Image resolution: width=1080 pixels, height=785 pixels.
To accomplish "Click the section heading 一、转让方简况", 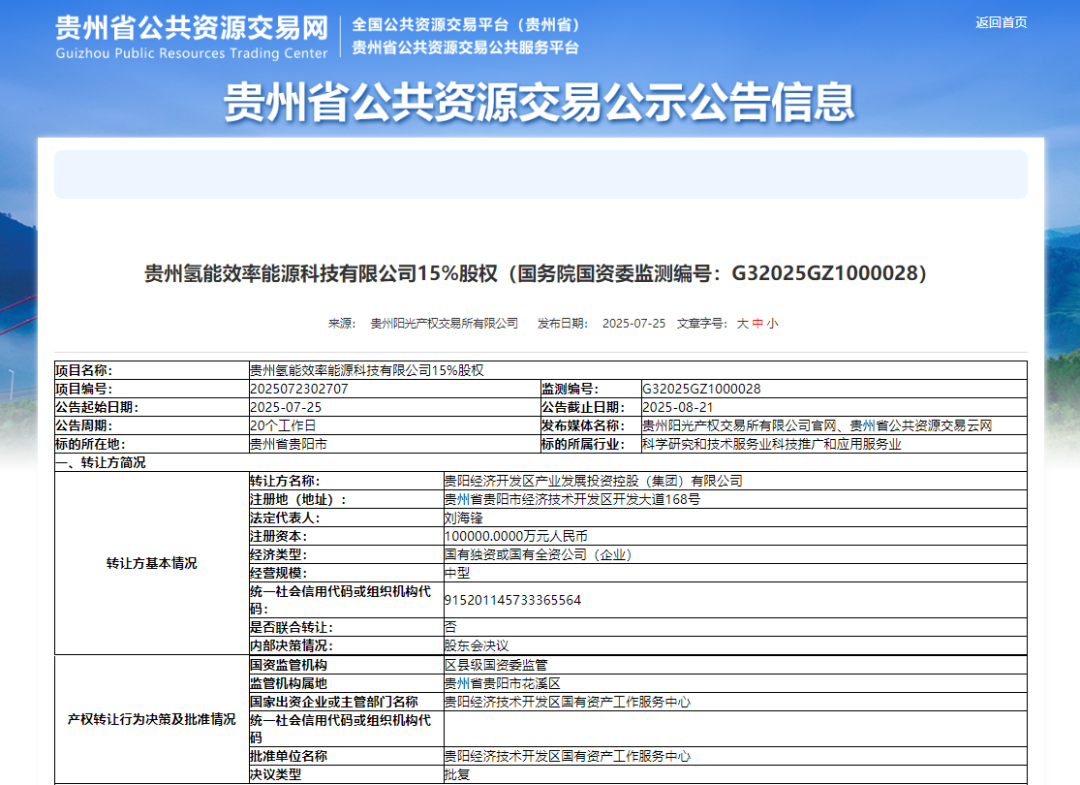I will coord(101,463).
